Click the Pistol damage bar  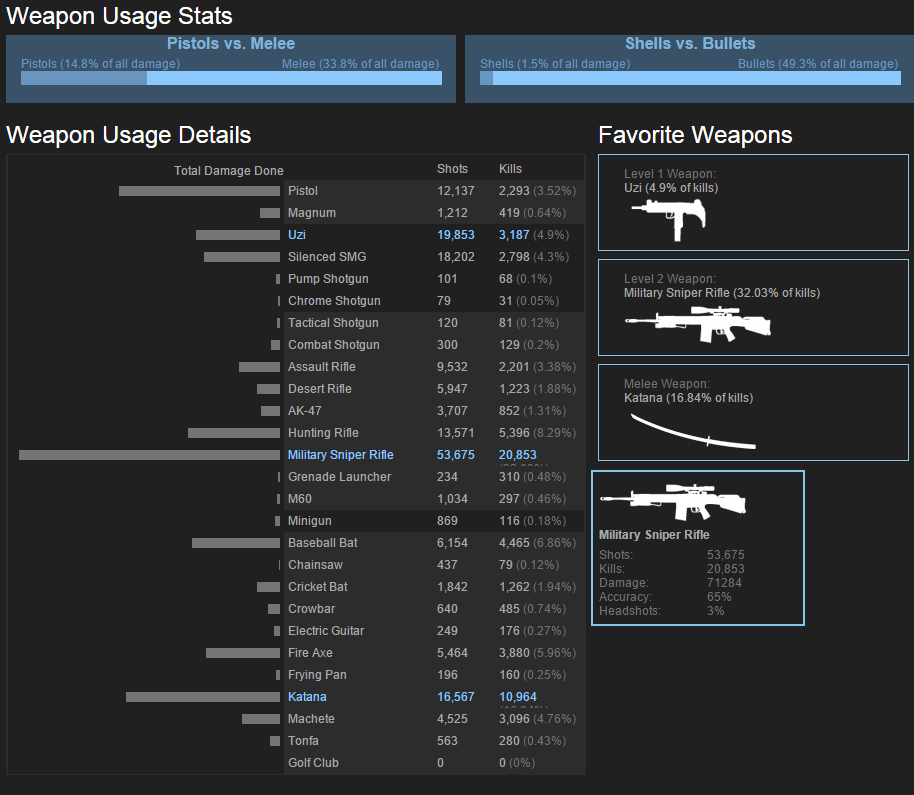click(199, 191)
